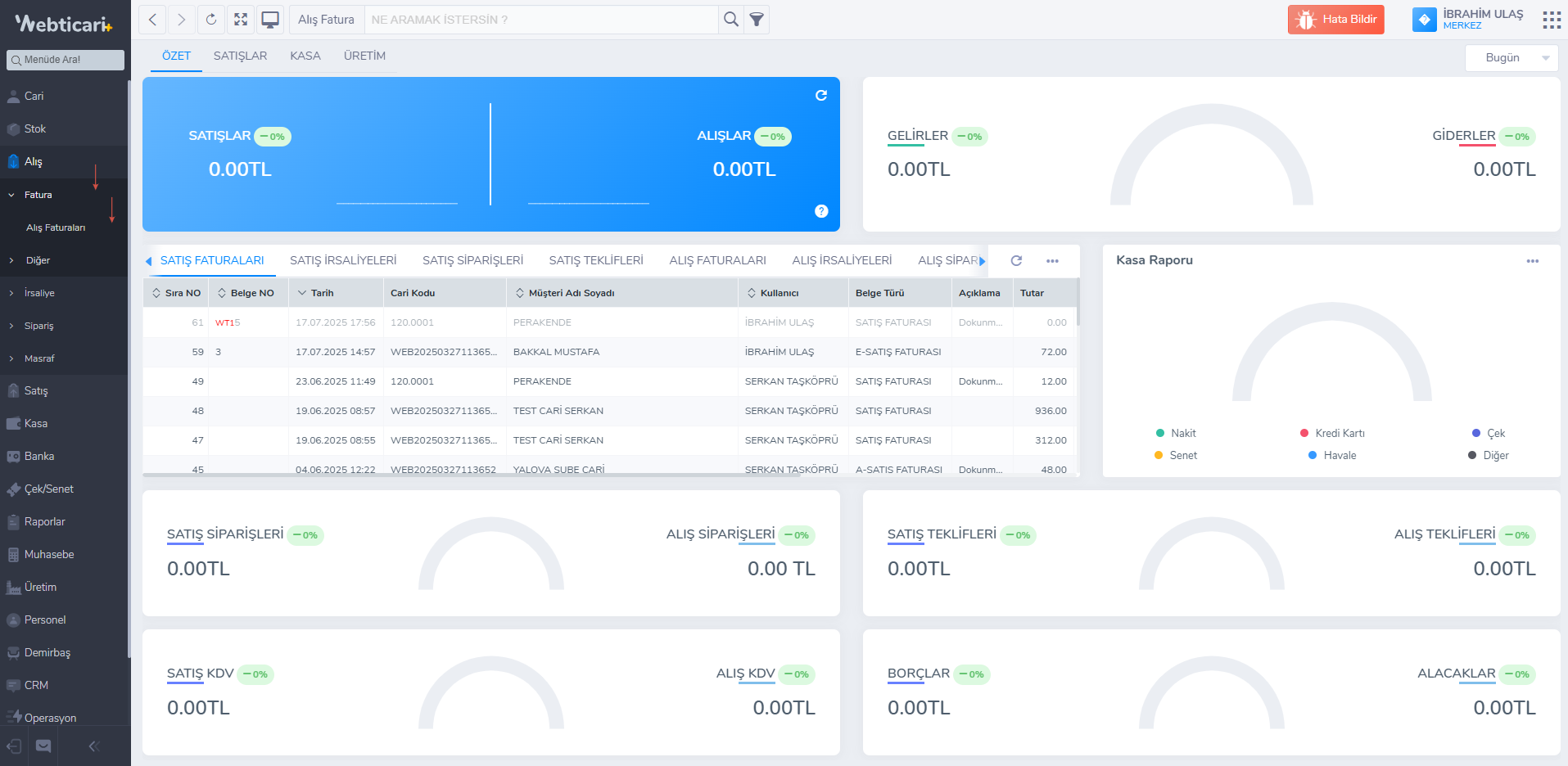Screen dimensions: 1568x766
Task: Click the fullscreen expand icon
Action: [241, 20]
